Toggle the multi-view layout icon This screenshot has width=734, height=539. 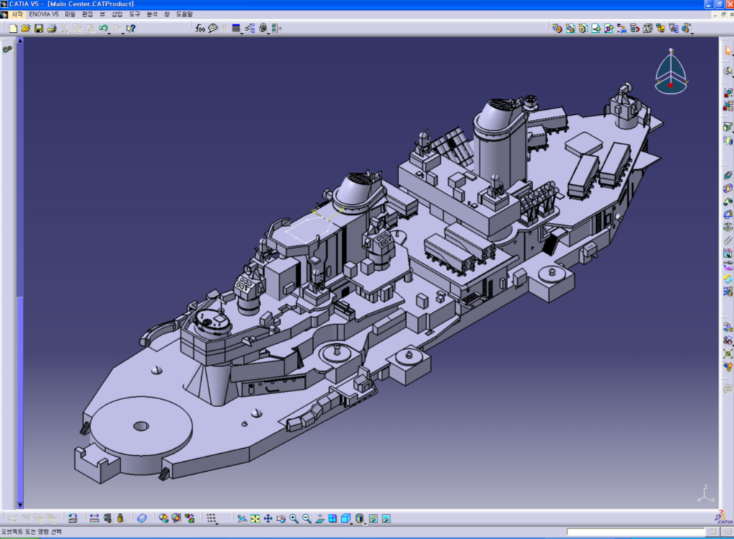pyautogui.click(x=332, y=518)
